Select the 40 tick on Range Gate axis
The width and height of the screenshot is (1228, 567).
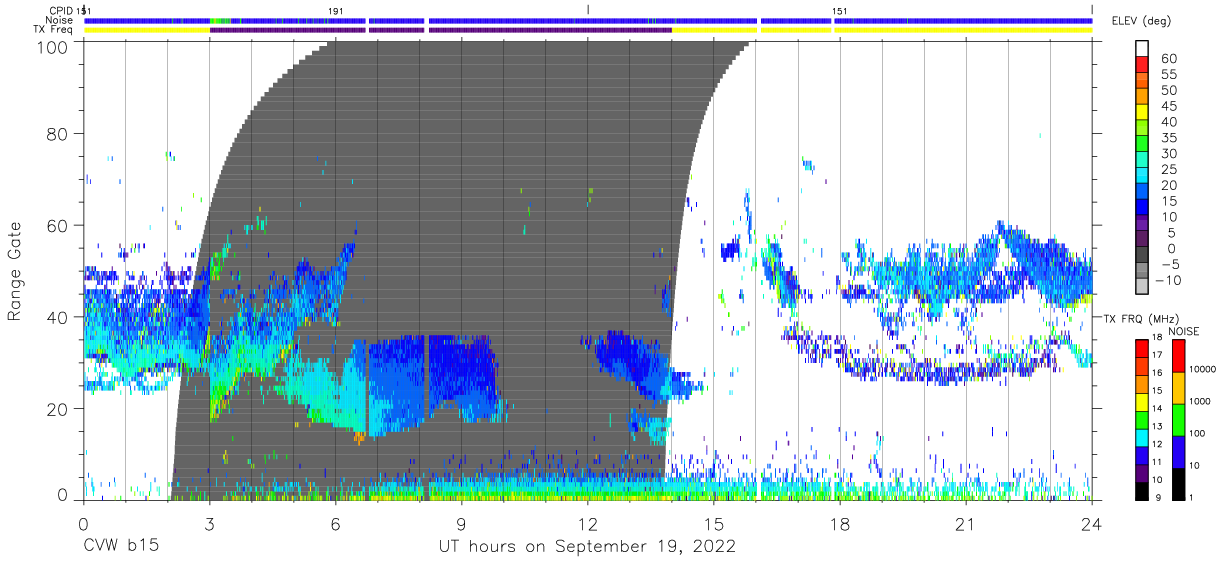pos(58,317)
